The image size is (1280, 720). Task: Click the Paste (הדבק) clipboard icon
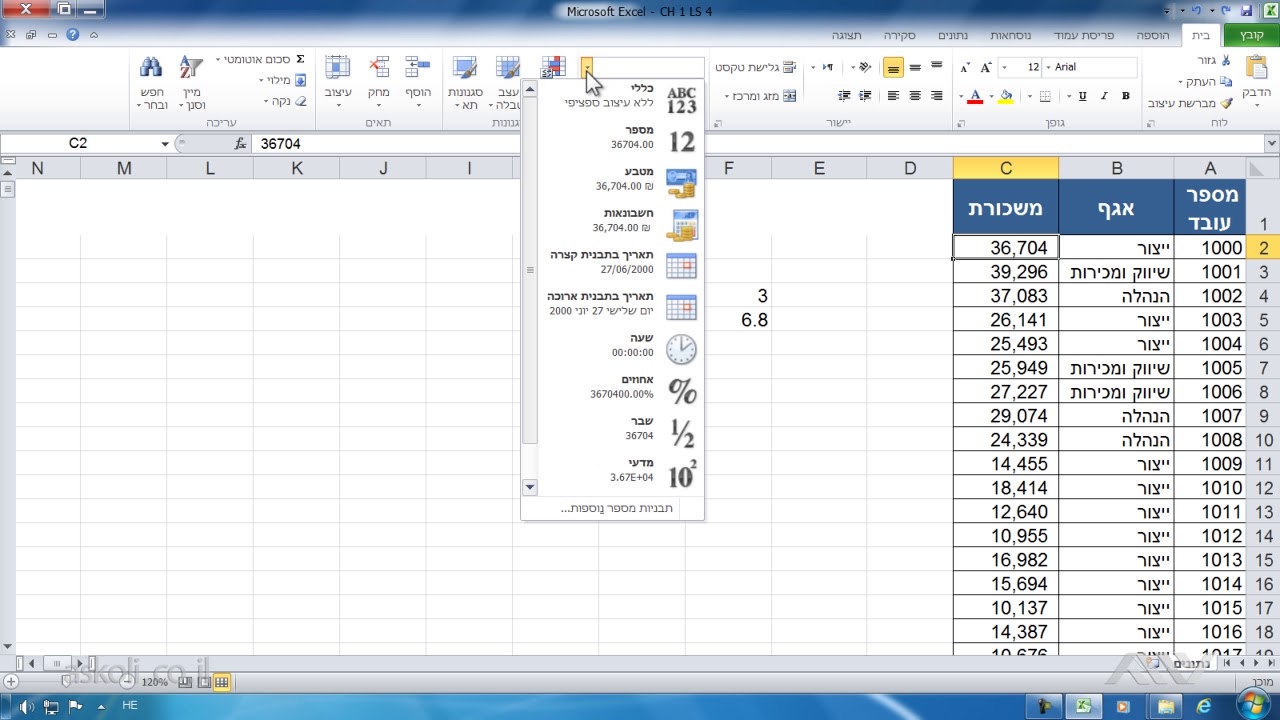tap(1256, 68)
